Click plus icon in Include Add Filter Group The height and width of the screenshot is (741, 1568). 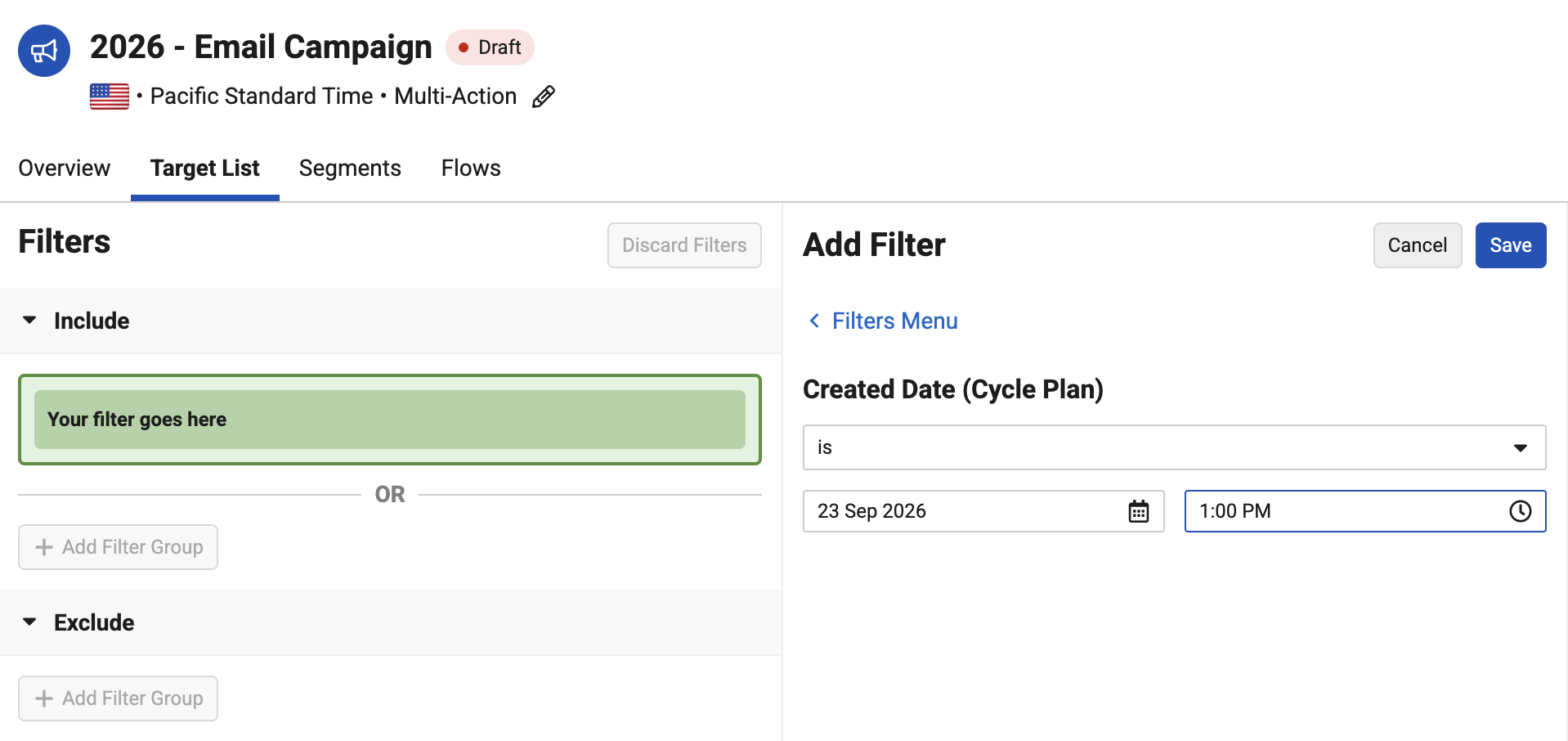coord(44,547)
